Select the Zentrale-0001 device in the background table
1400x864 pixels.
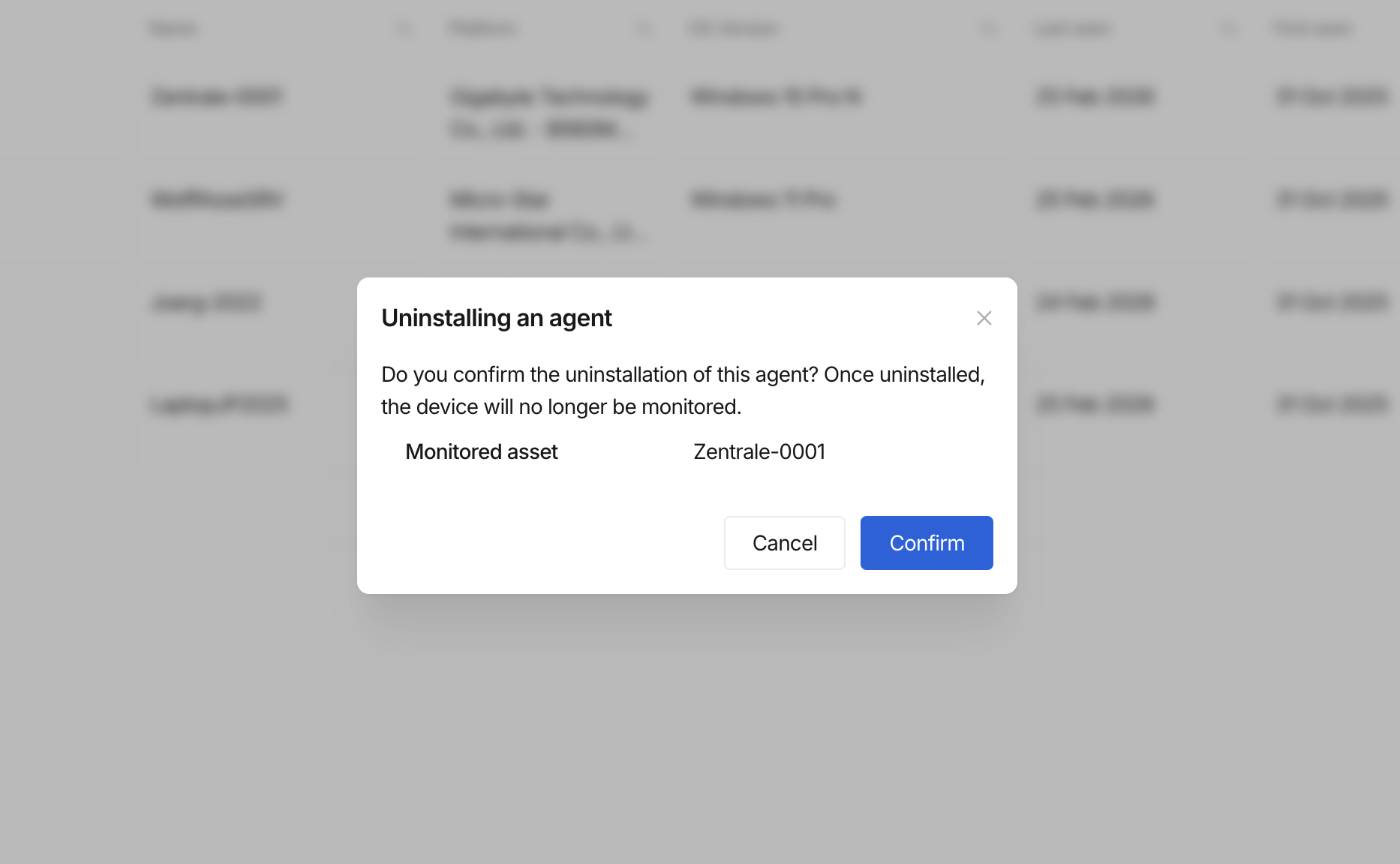point(216,97)
